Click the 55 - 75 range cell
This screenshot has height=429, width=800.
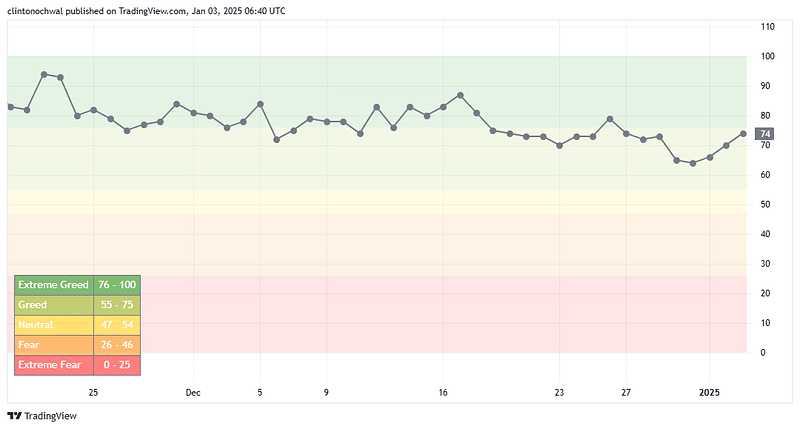(x=117, y=305)
